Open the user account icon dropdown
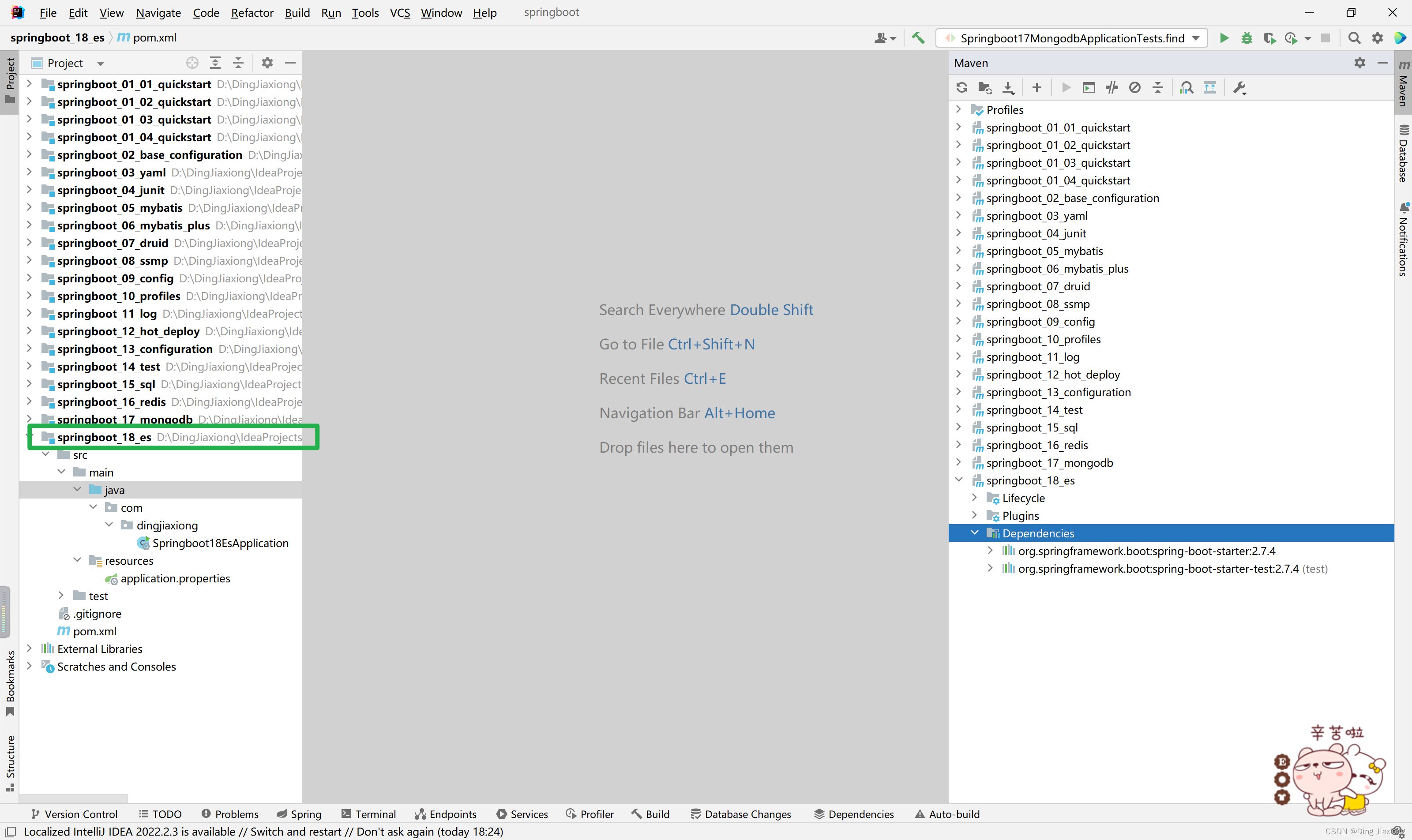 click(x=884, y=38)
